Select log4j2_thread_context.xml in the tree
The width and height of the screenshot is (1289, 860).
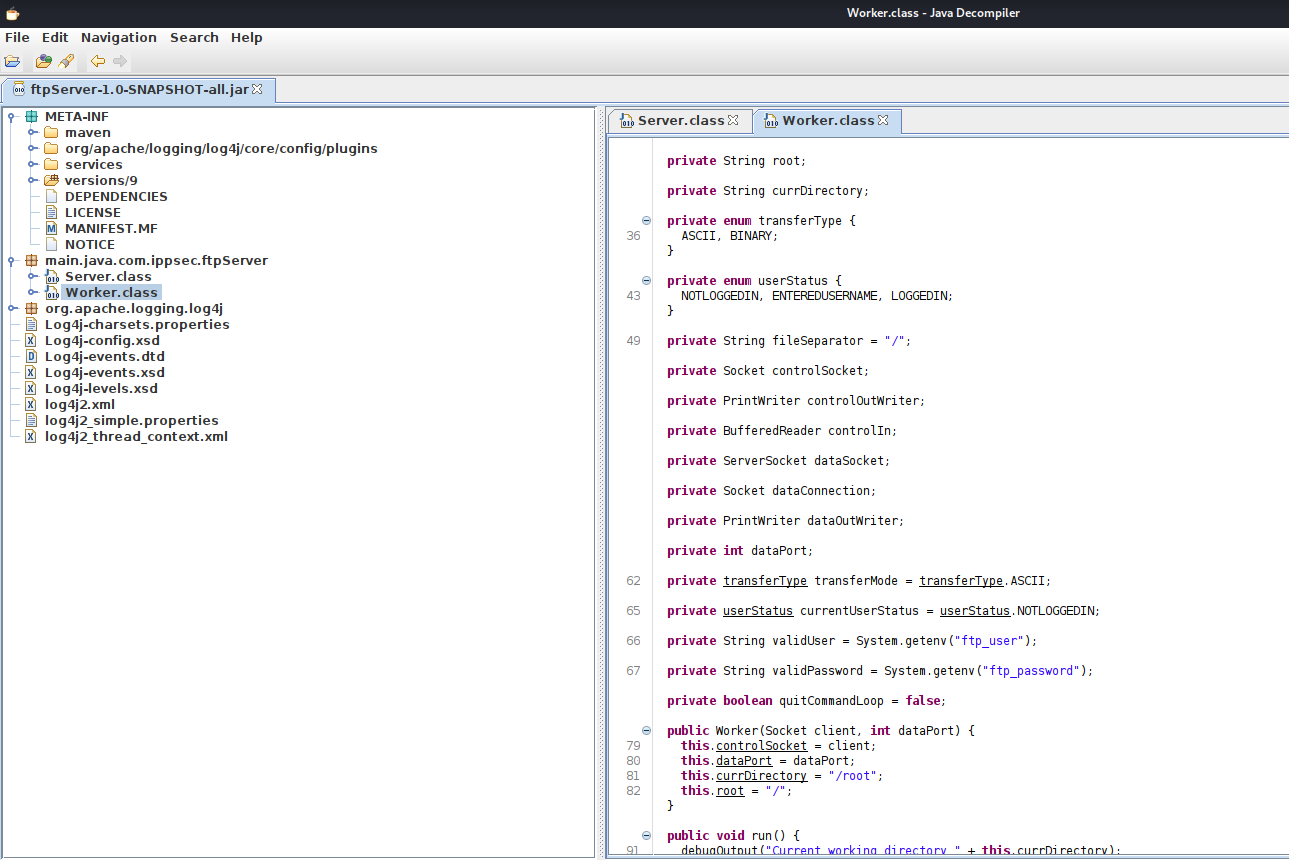pyautogui.click(x=136, y=436)
